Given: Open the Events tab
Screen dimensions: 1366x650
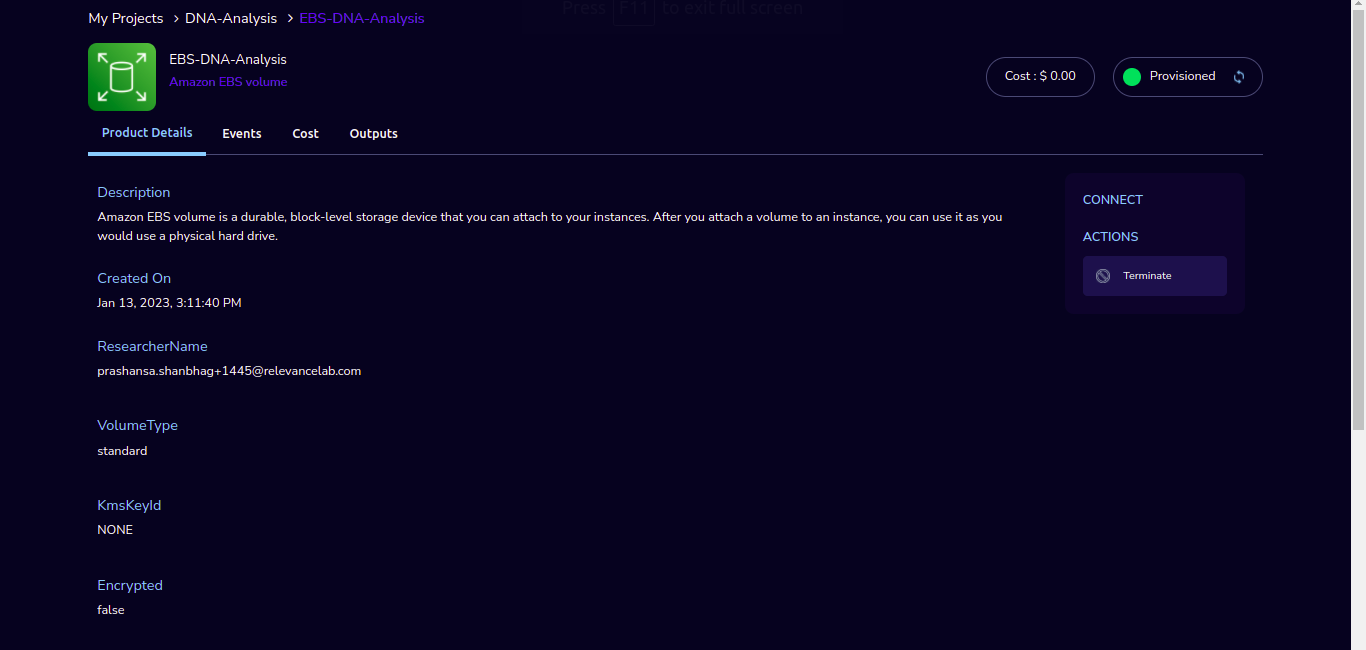Looking at the screenshot, I should point(242,134).
